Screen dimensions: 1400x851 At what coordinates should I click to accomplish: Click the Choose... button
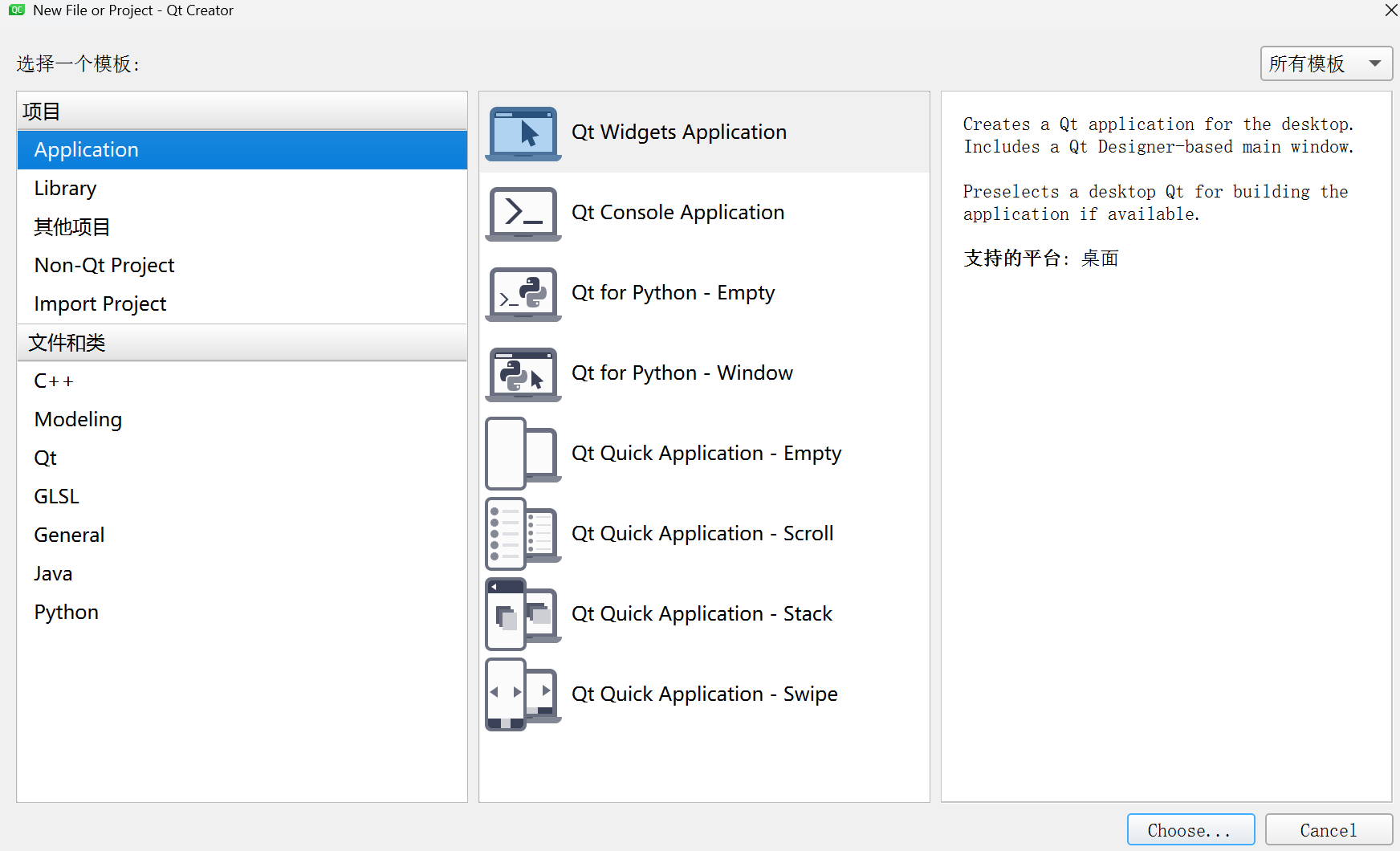[1190, 830]
